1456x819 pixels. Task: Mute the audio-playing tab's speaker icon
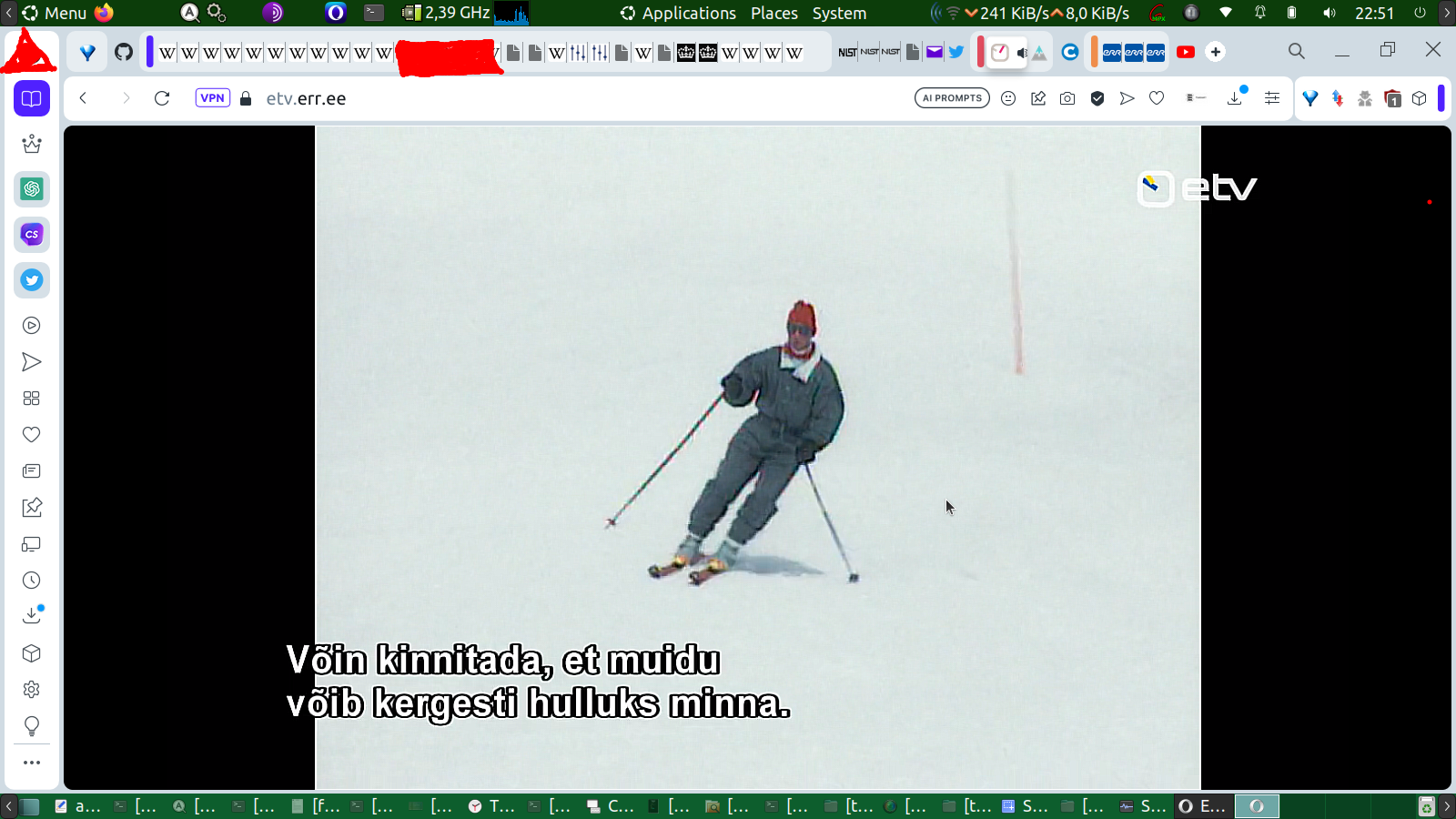[x=1022, y=53]
